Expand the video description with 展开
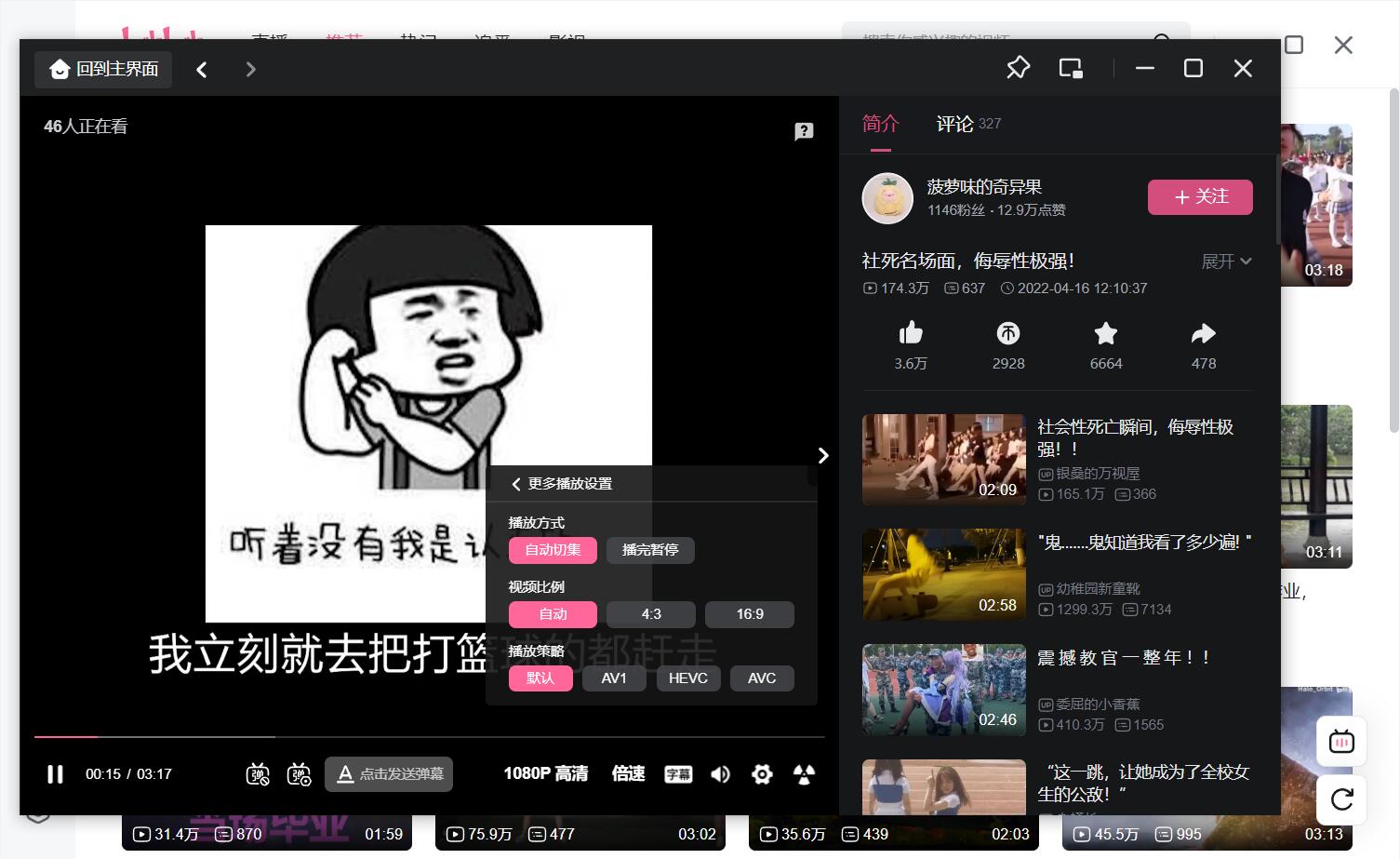 pos(1226,262)
